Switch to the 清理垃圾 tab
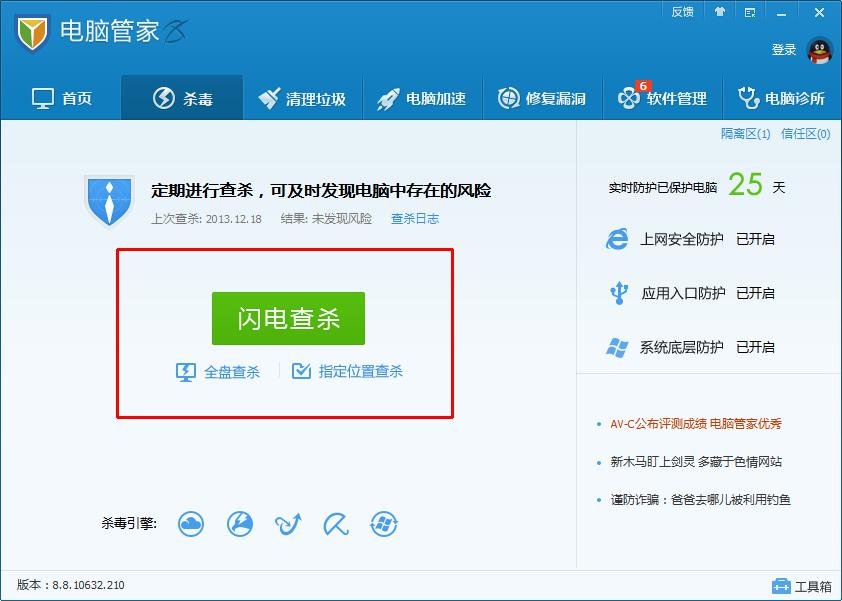Screen dimensions: 842x601 [303, 97]
